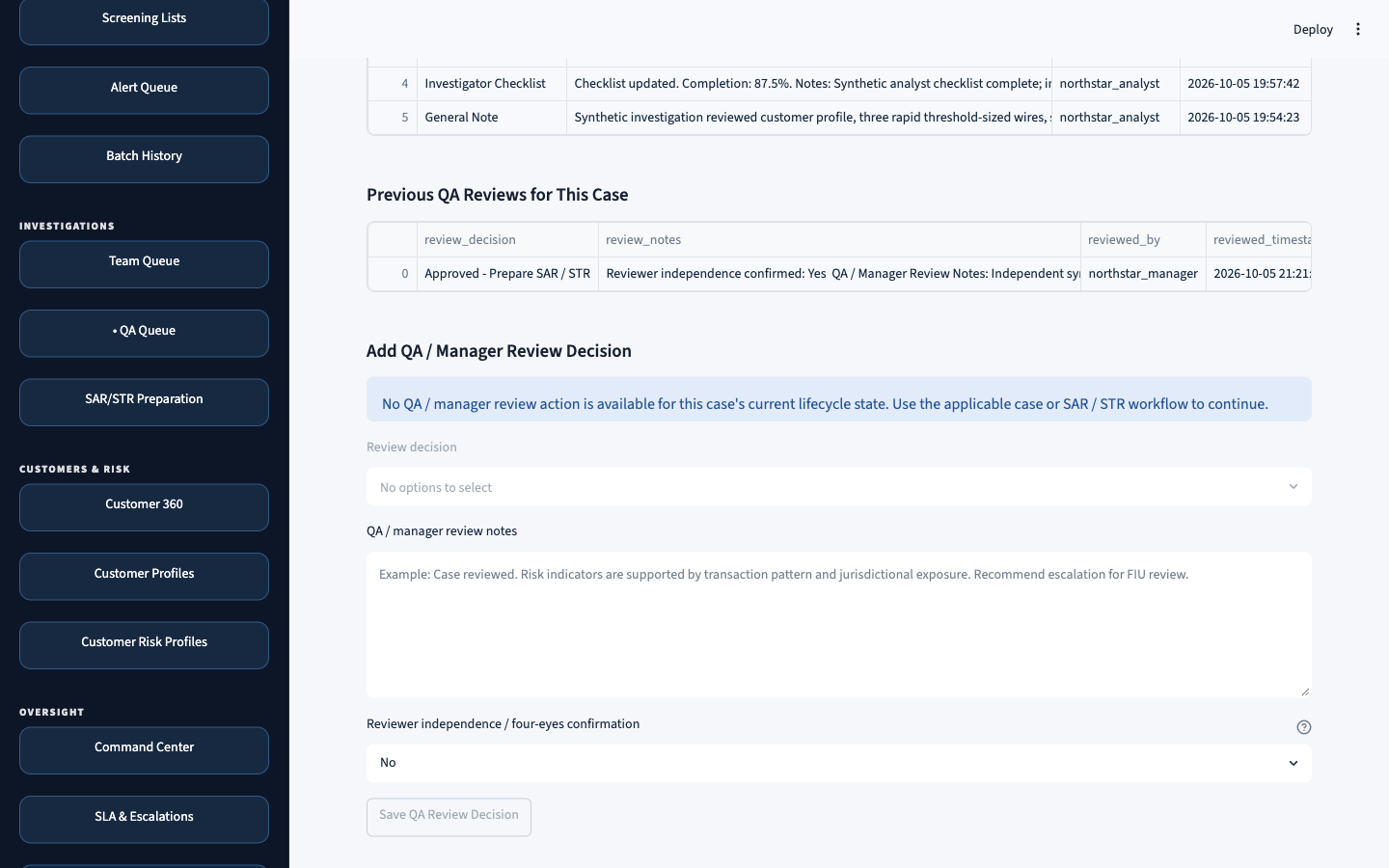Select the review_decision column header
The width and height of the screenshot is (1389, 868).
(507, 240)
